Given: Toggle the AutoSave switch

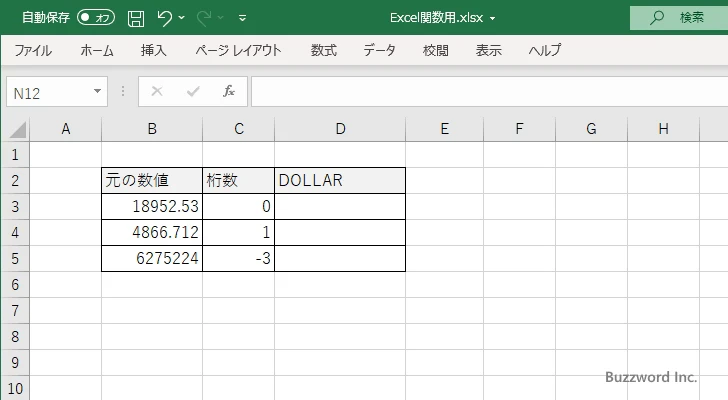Looking at the screenshot, I should coord(96,18).
